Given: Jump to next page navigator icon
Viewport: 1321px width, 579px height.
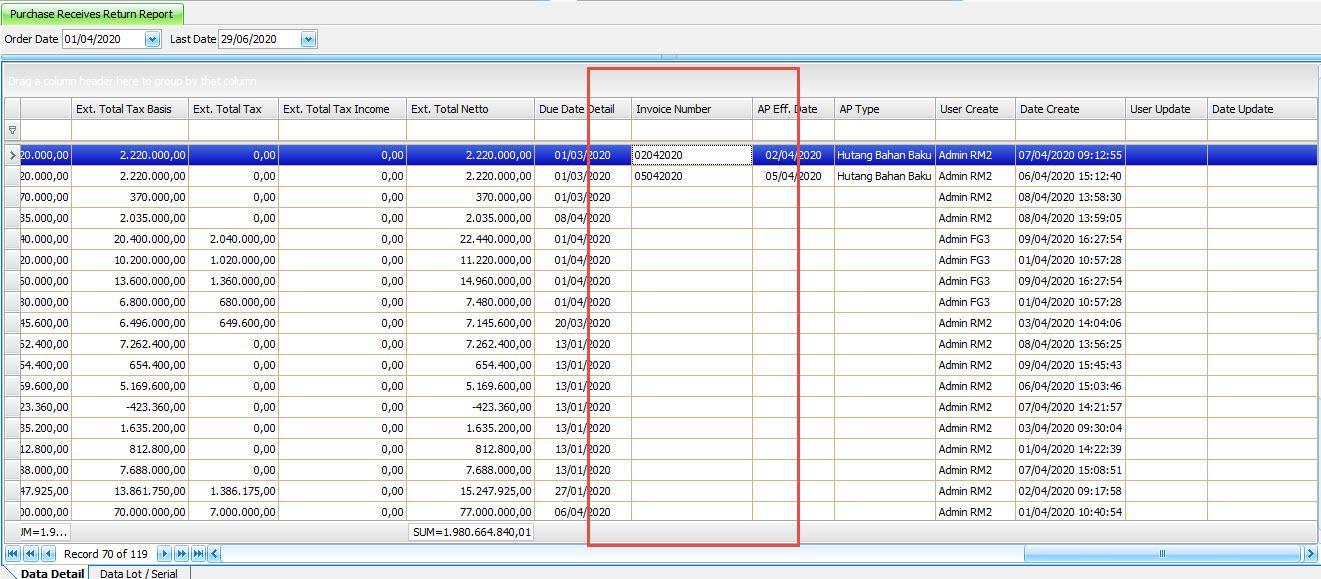Looking at the screenshot, I should tap(182, 553).
